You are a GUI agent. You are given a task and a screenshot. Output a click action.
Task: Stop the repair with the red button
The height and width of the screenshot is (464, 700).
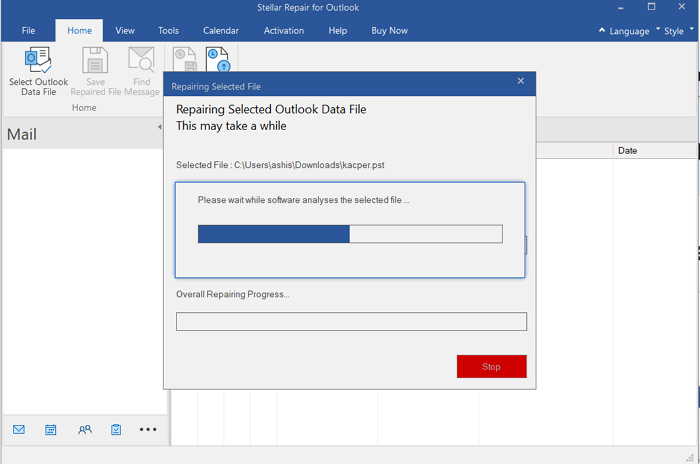pos(492,366)
